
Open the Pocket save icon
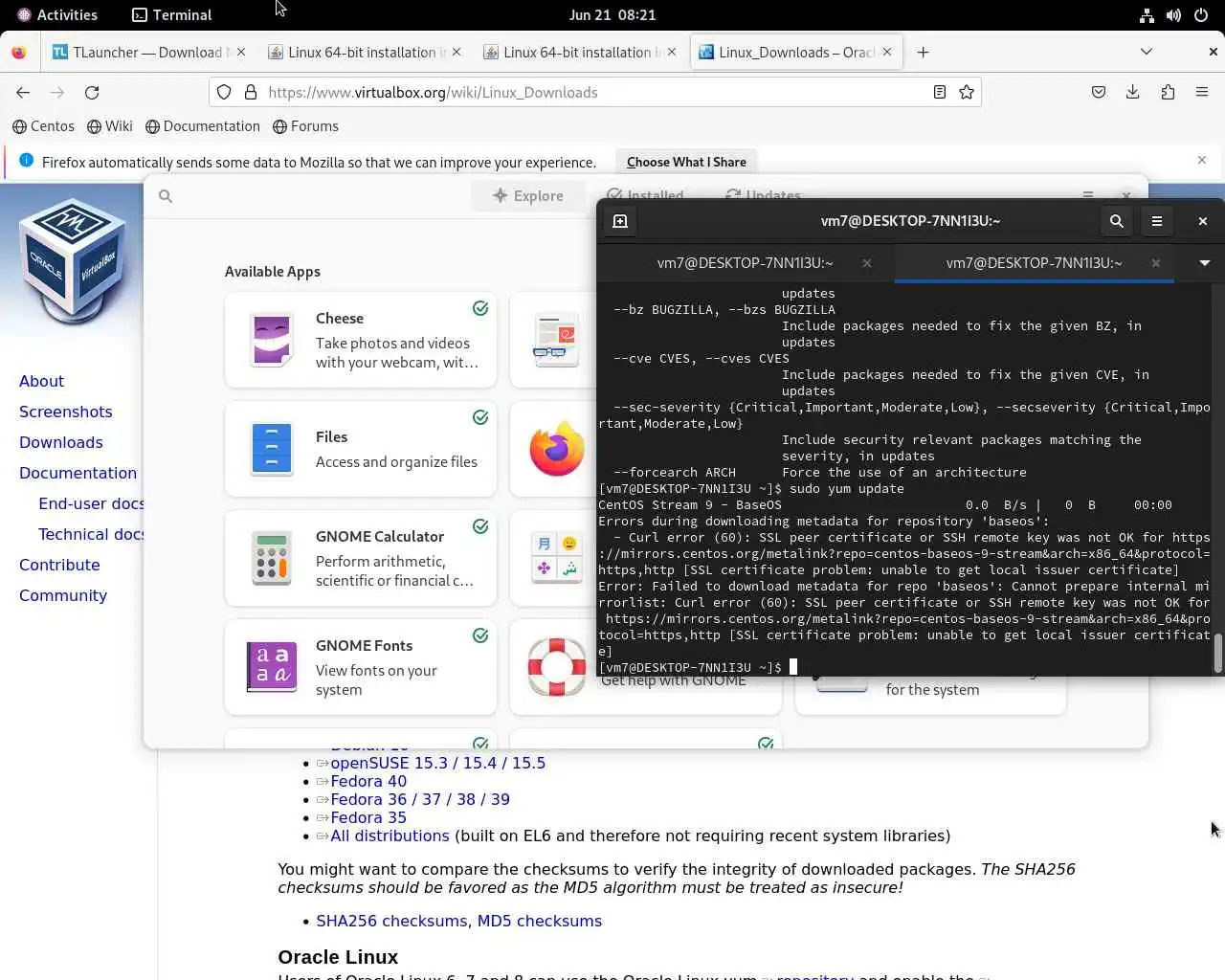(1099, 93)
